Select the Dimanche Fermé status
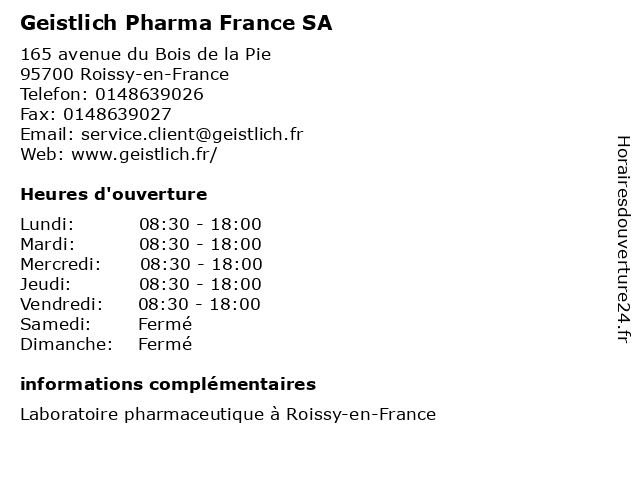This screenshot has width=640, height=480. (165, 344)
